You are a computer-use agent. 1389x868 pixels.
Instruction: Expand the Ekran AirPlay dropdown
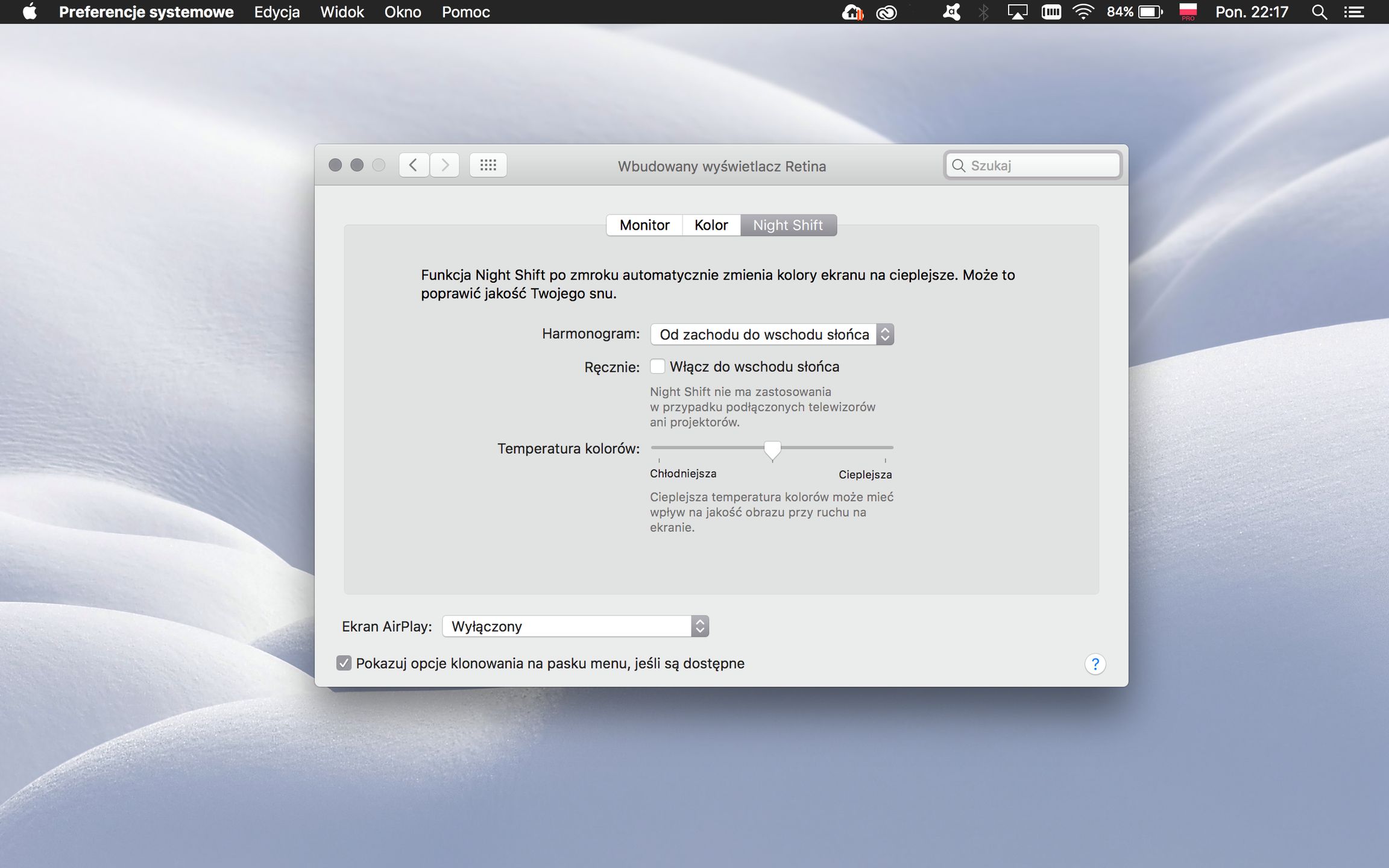coord(575,626)
